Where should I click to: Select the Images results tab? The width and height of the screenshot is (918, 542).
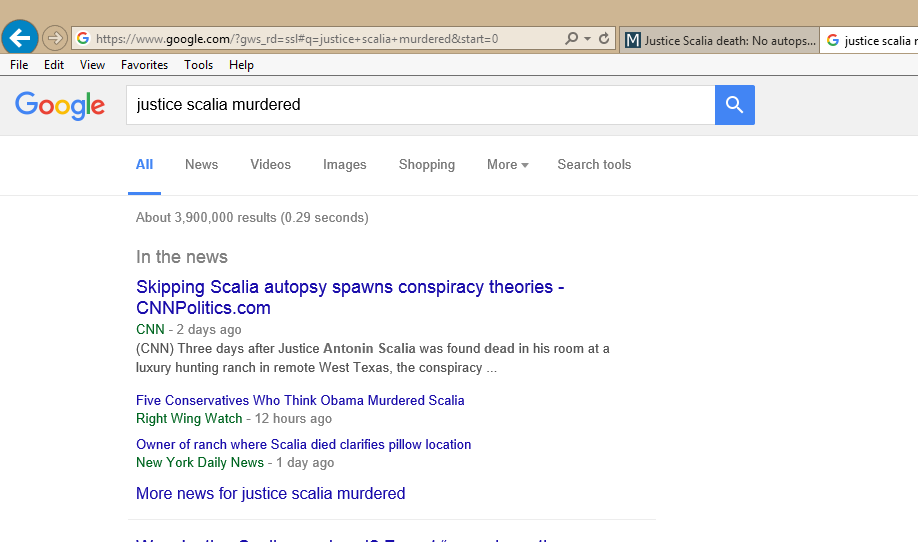(x=344, y=165)
